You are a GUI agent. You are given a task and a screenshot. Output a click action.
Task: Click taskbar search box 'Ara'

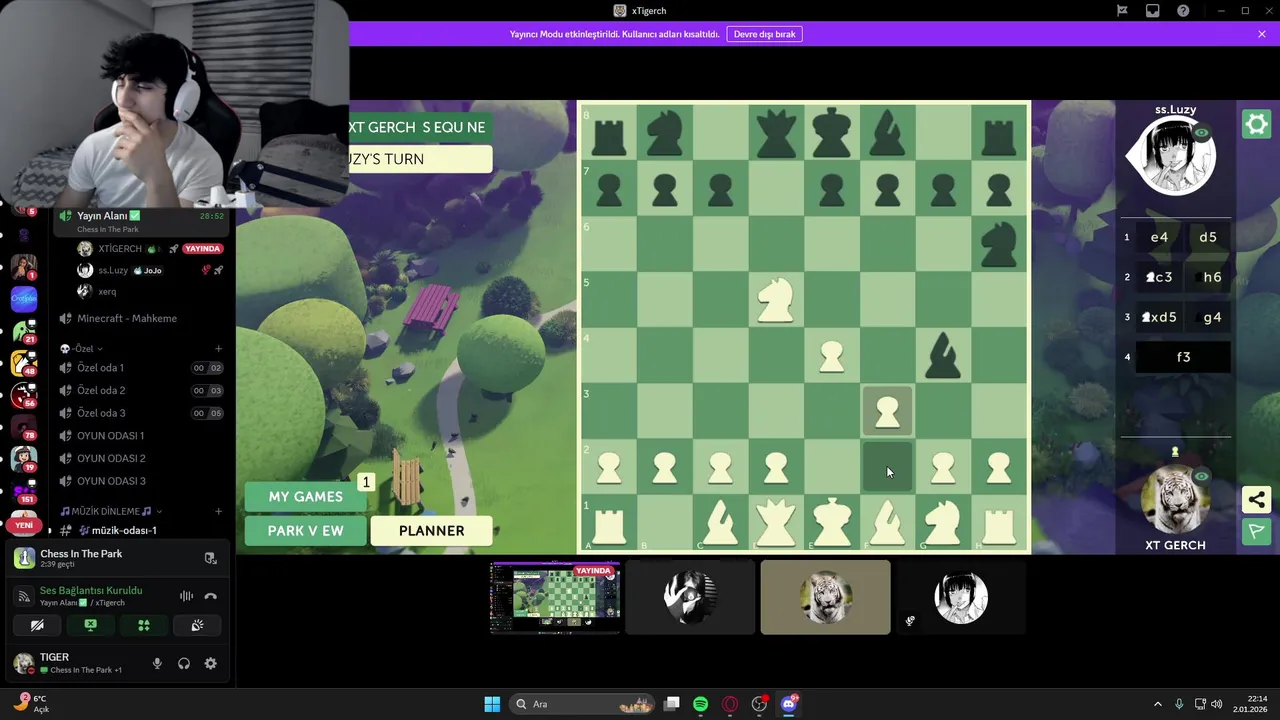click(x=583, y=704)
